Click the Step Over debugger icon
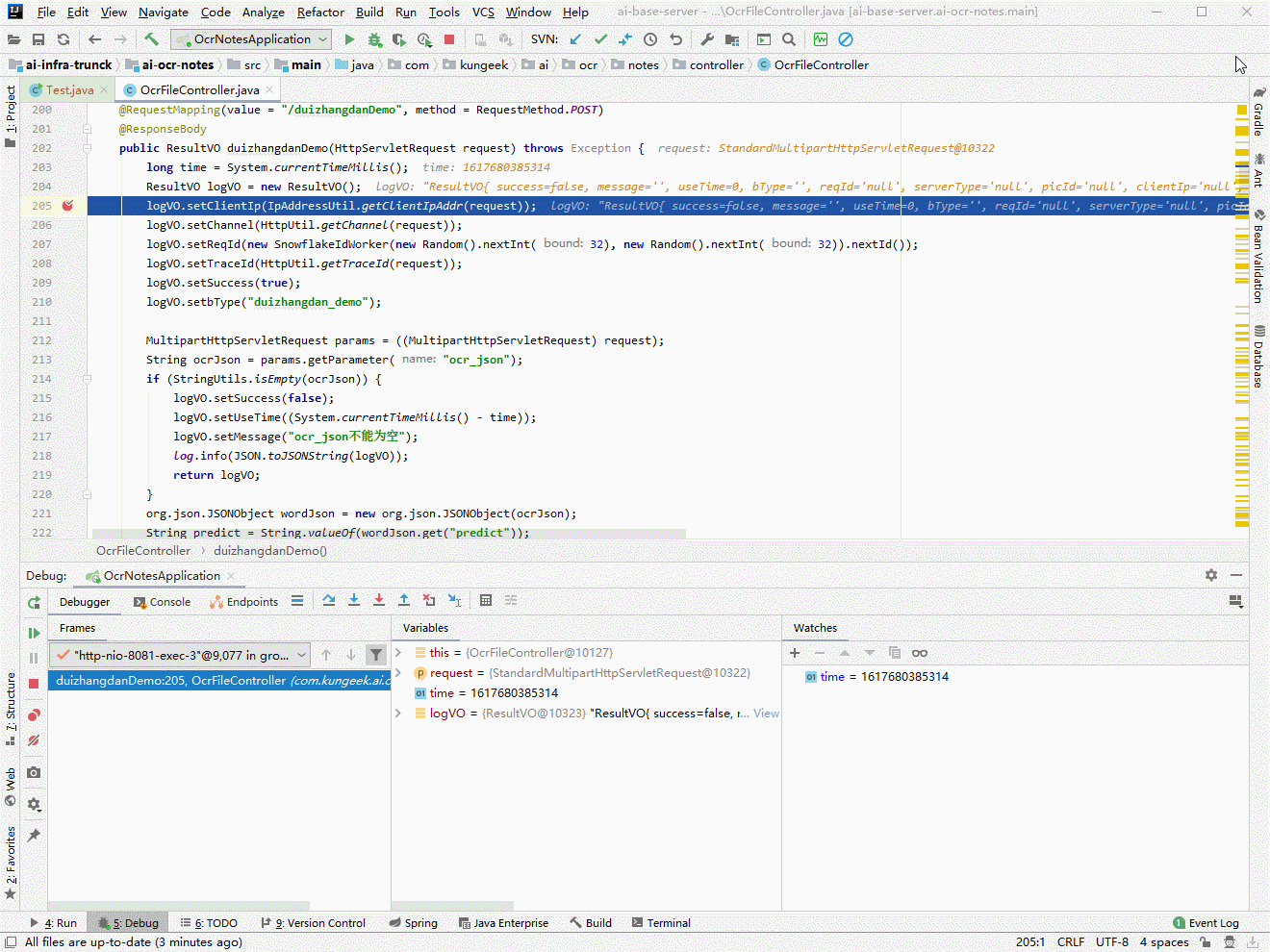 [x=329, y=600]
